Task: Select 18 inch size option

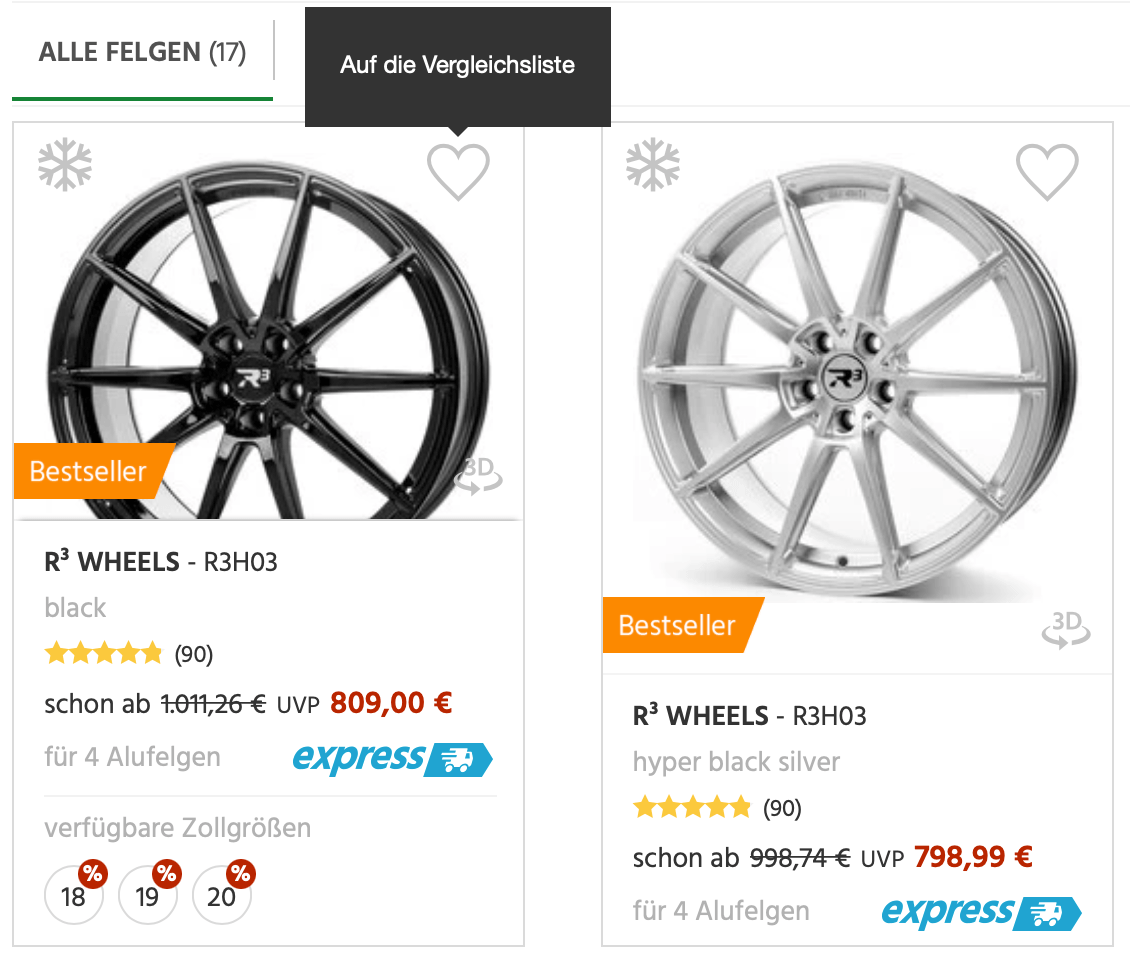Action: point(74,896)
